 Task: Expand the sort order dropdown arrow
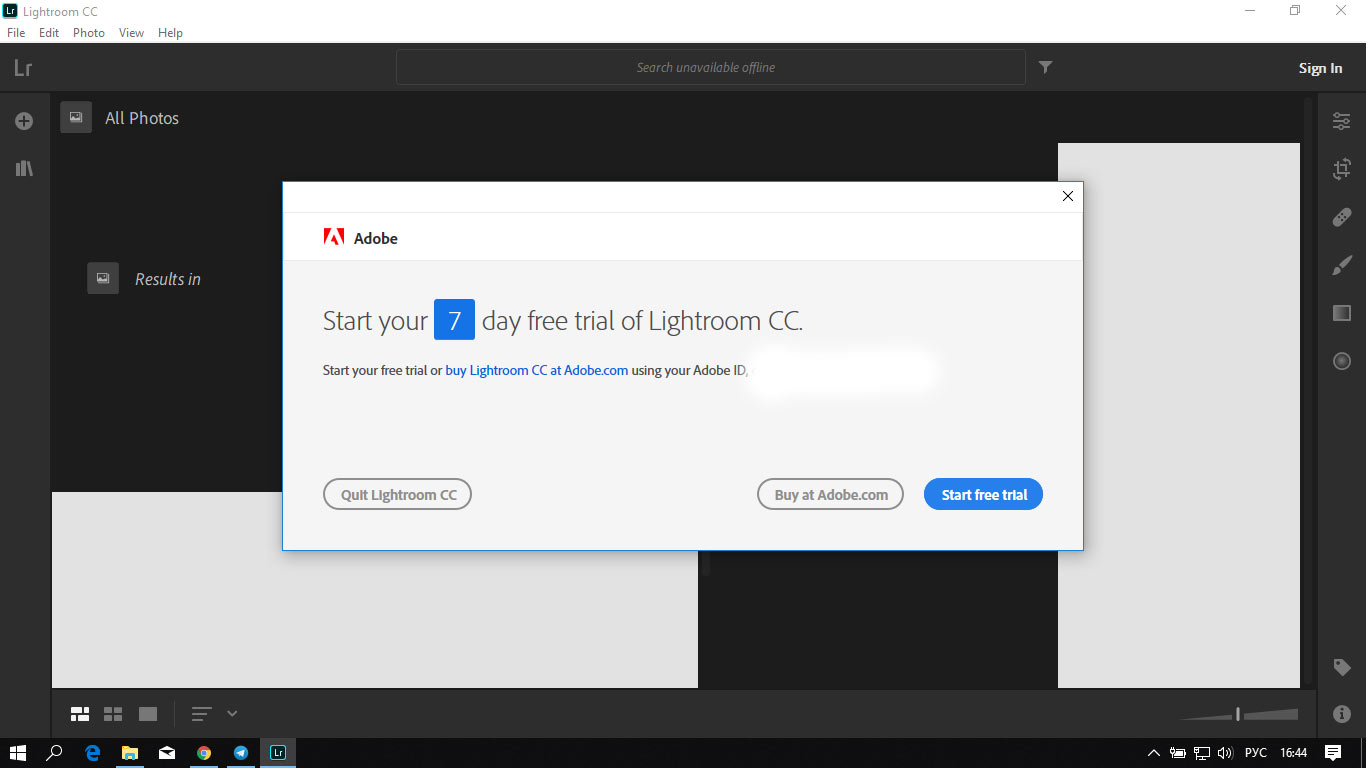[232, 714]
